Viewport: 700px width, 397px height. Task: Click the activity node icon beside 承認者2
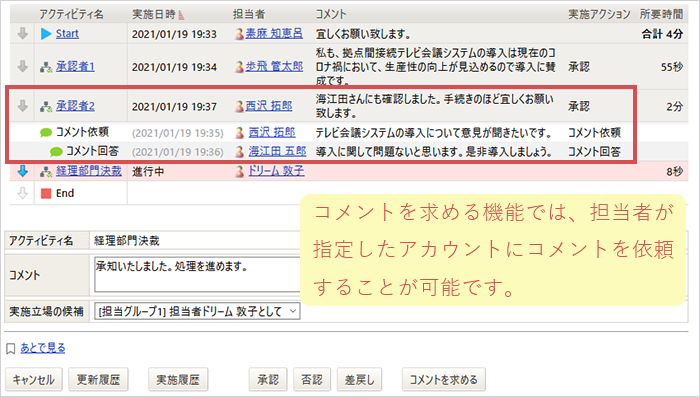point(46,106)
